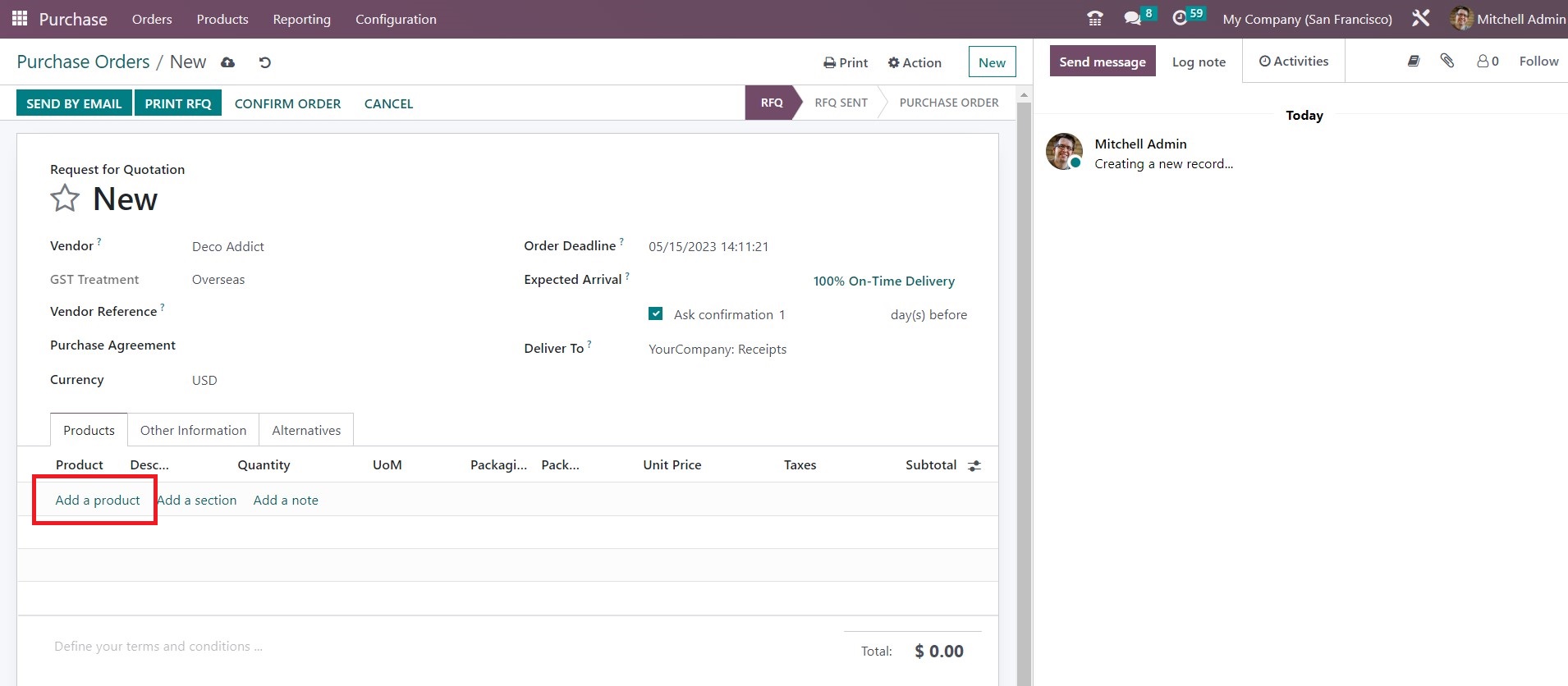The height and width of the screenshot is (686, 1568).
Task: Click the Product column header
Action: pyautogui.click(x=80, y=464)
